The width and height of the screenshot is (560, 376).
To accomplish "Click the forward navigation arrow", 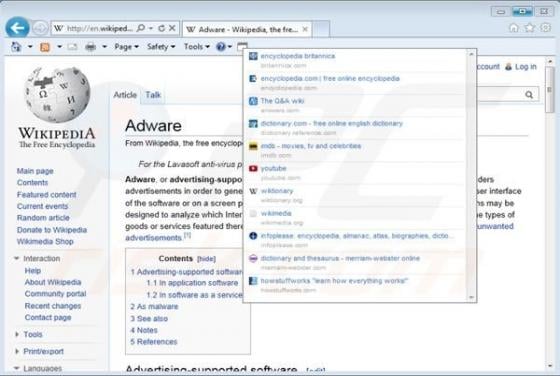I will (40, 28).
